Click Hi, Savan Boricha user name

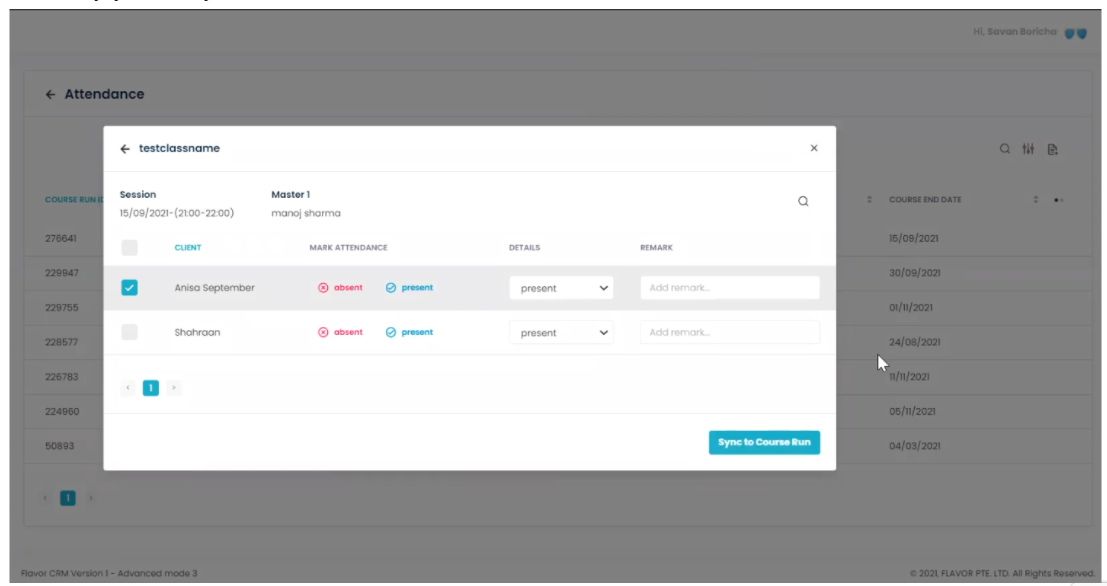click(x=1015, y=32)
